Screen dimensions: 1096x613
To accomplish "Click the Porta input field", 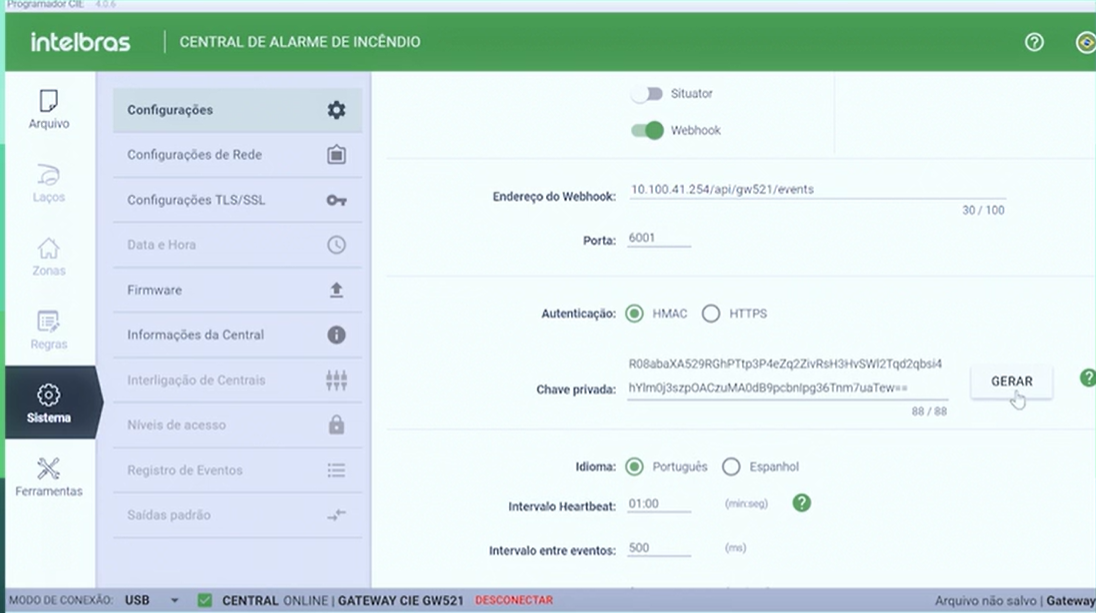I will coord(658,239).
